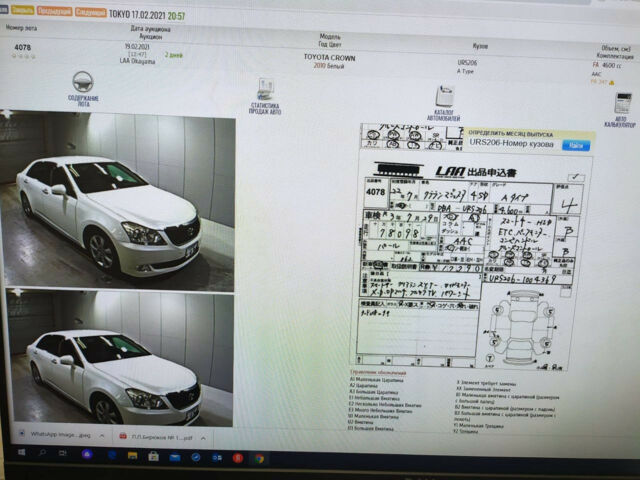Screen dimensions: 640x480
Task: Open the red Yandex icon on the taskbar
Action: 238,458
